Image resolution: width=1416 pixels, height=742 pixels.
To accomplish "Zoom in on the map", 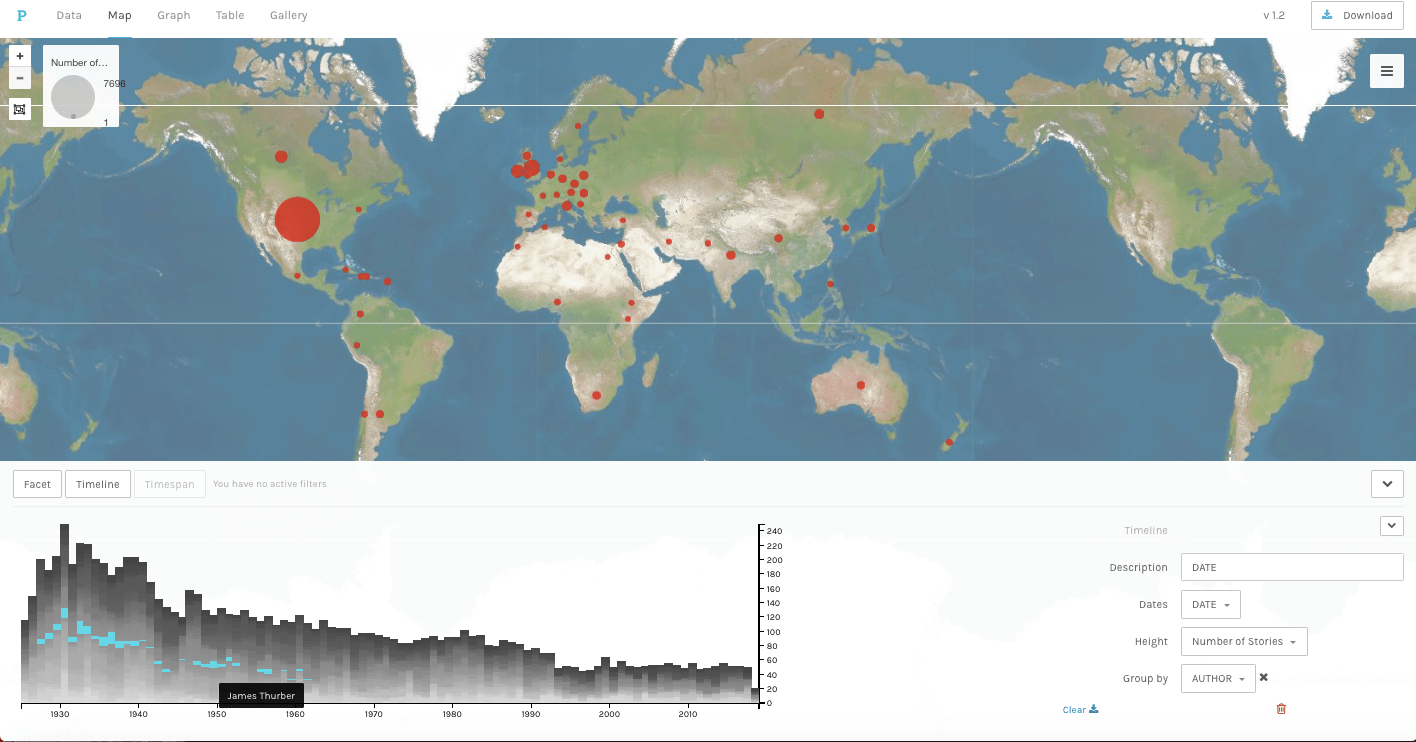I will click(x=20, y=56).
